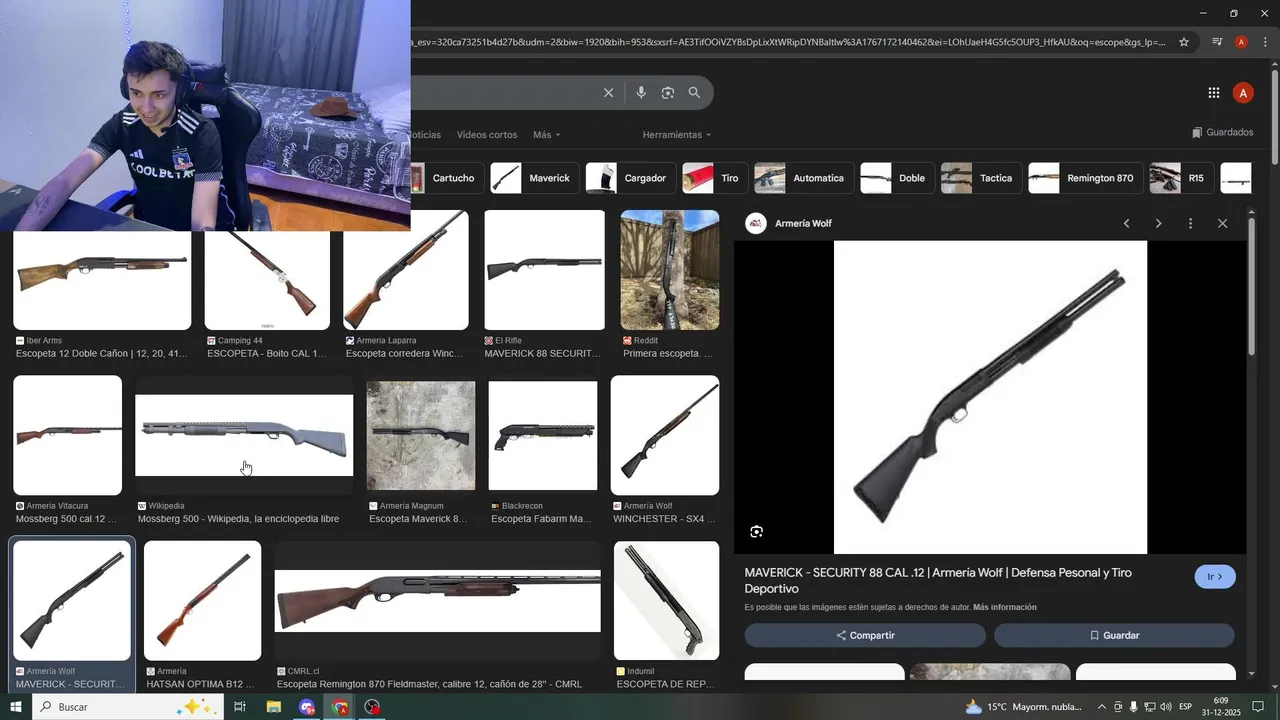Select the 'Tiro' filter chip
Image resolution: width=1280 pixels, height=720 pixels.
715,178
